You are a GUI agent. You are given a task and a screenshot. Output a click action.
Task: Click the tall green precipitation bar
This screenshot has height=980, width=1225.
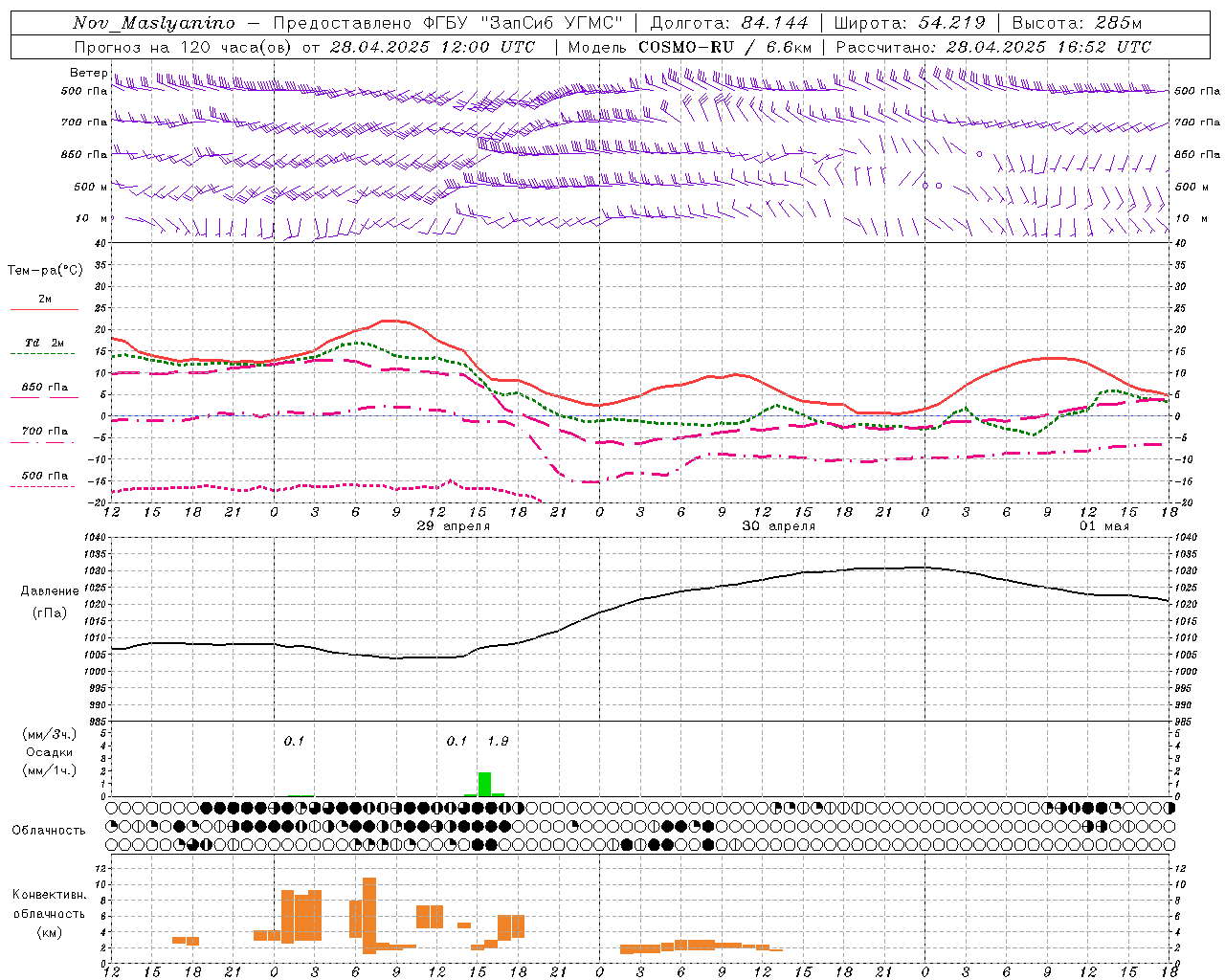484,784
